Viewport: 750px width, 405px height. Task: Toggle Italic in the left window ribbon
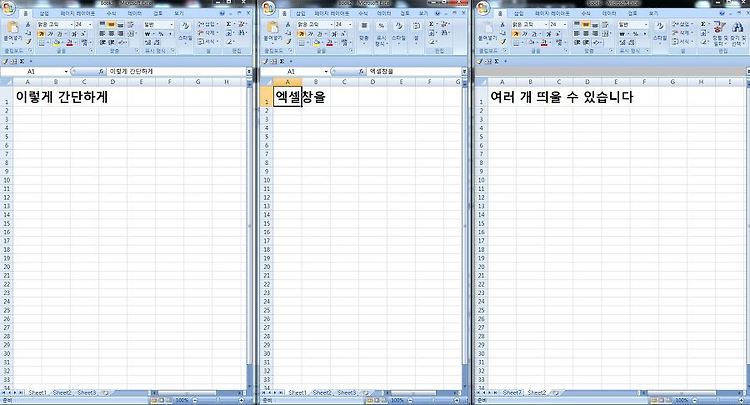[50, 33]
